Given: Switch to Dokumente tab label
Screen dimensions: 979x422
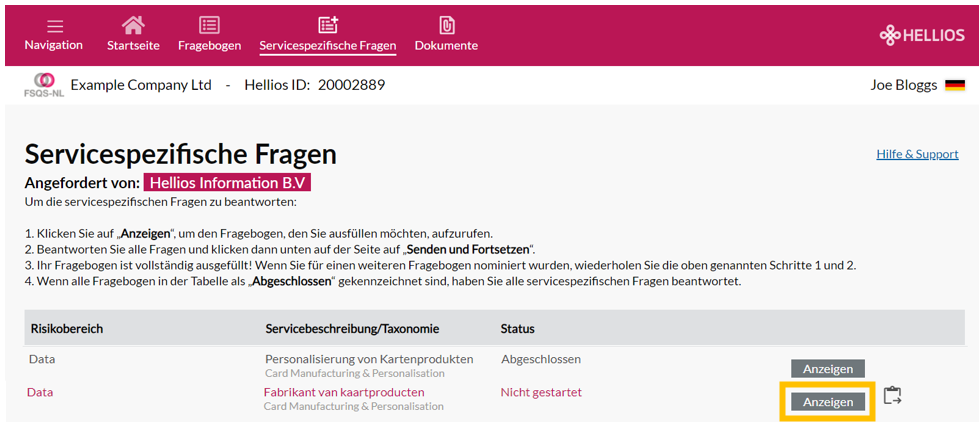Looking at the screenshot, I should click(446, 46).
